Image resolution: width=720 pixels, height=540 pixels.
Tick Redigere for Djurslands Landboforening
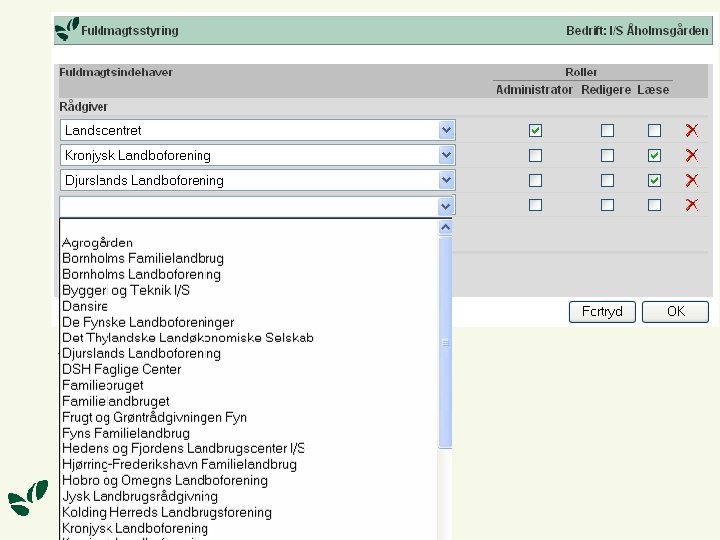(x=607, y=180)
